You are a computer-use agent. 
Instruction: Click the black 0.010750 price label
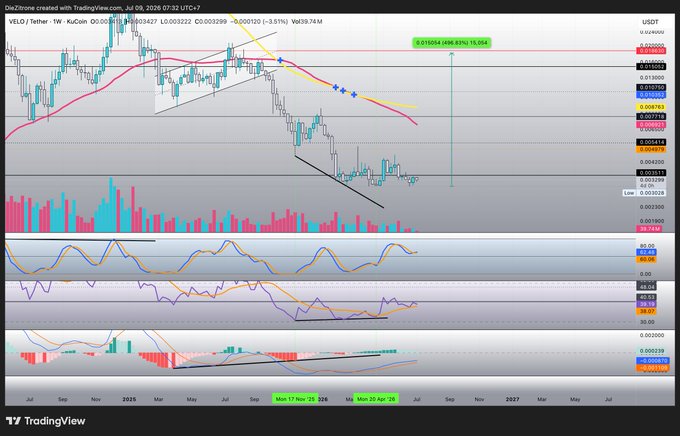tap(651, 88)
